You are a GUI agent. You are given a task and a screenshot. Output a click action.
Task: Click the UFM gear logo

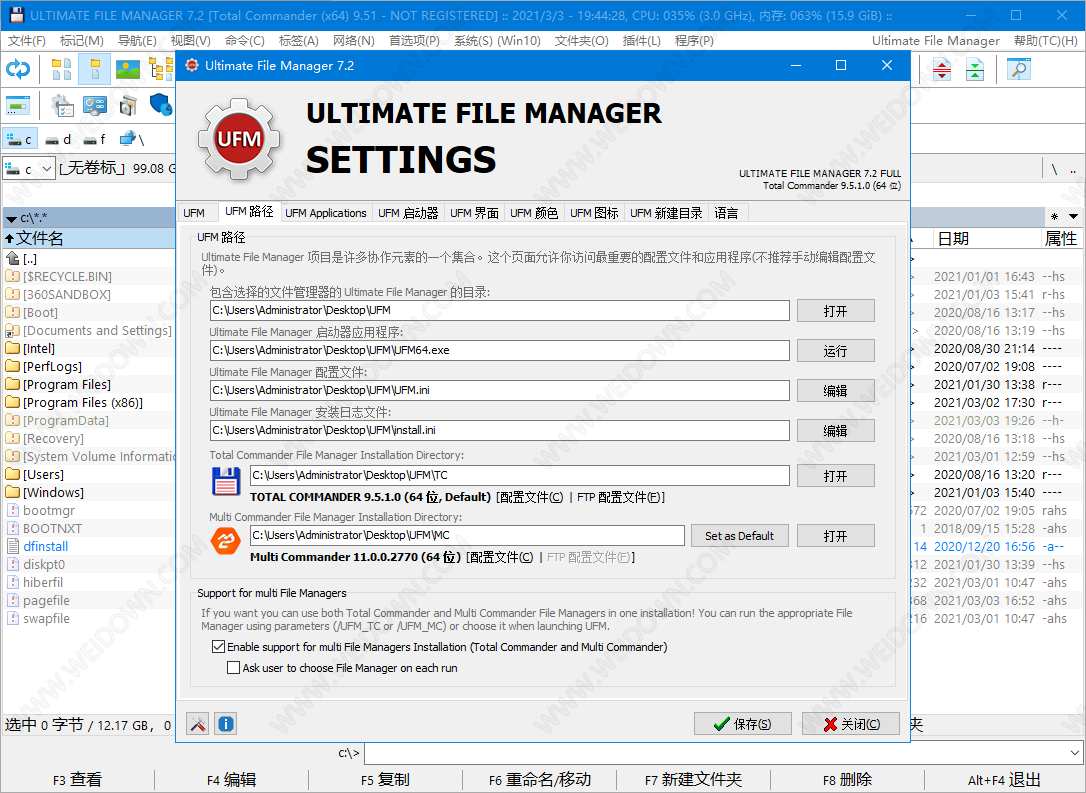(x=239, y=139)
